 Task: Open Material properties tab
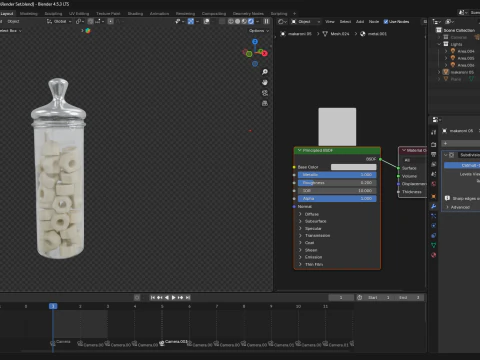[x=433, y=255]
